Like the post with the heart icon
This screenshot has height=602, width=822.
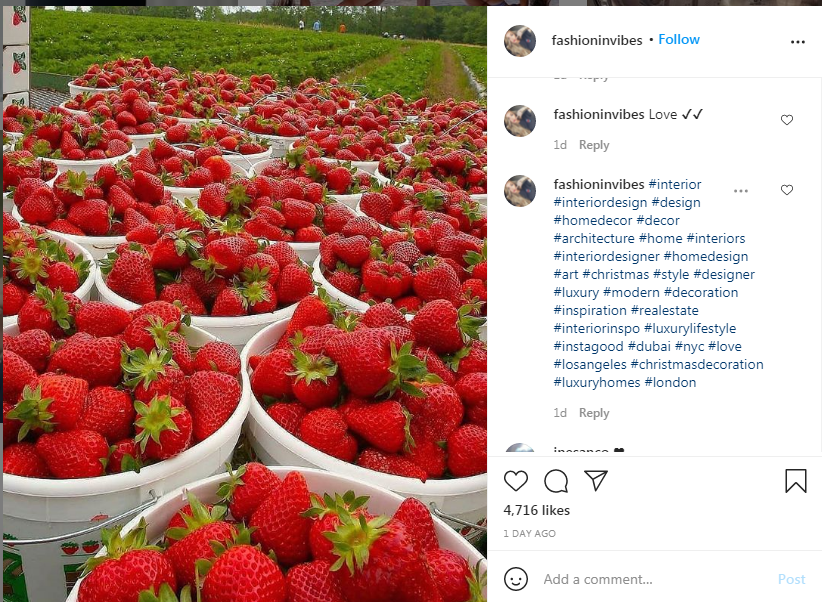coord(515,481)
